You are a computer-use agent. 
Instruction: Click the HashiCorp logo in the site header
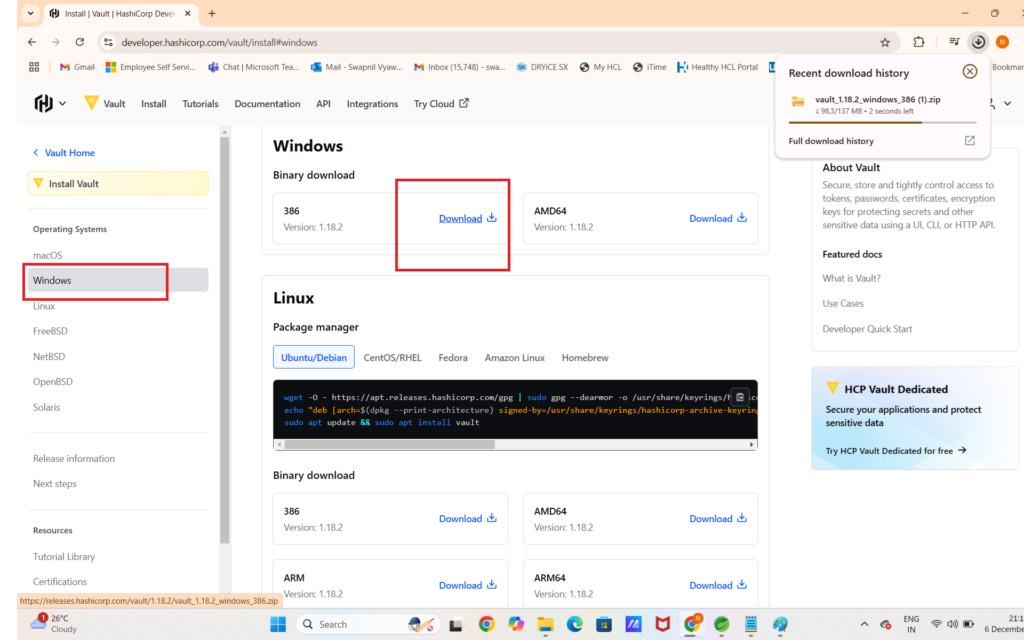point(44,103)
